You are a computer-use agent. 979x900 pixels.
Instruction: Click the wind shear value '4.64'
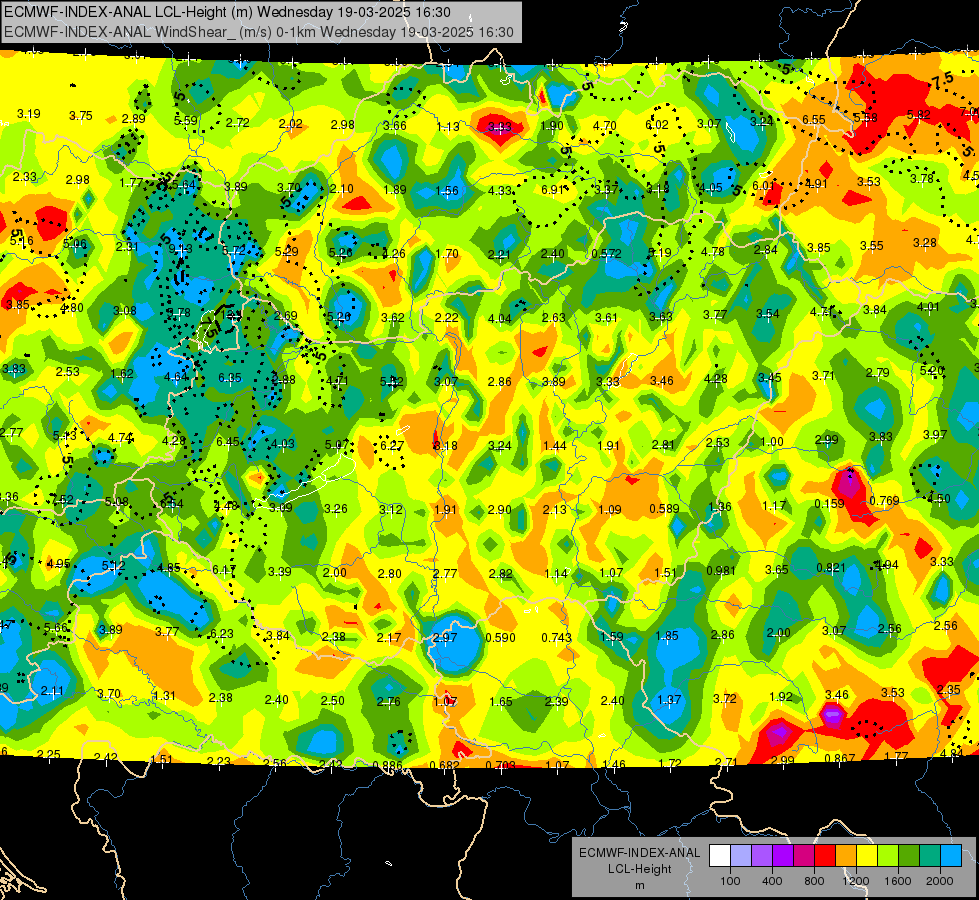click(176, 377)
